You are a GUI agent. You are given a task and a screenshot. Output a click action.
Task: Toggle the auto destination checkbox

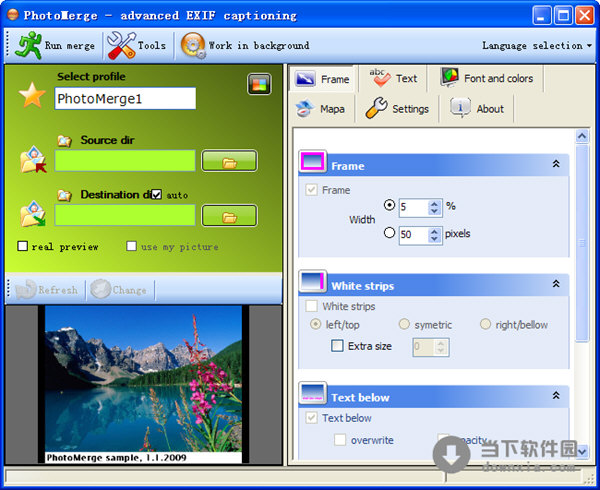(x=157, y=195)
